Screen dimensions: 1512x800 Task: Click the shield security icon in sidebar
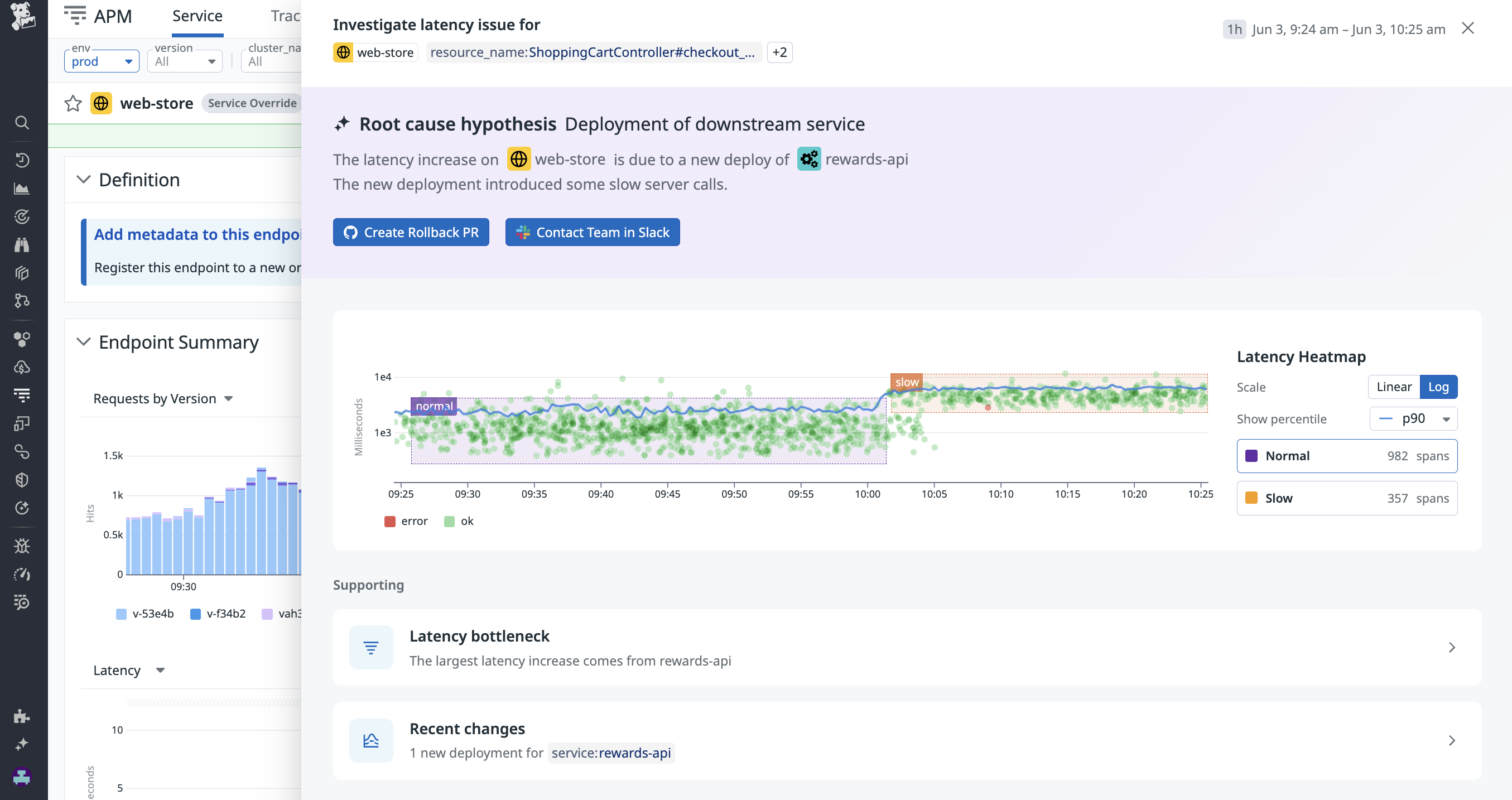[x=22, y=480]
